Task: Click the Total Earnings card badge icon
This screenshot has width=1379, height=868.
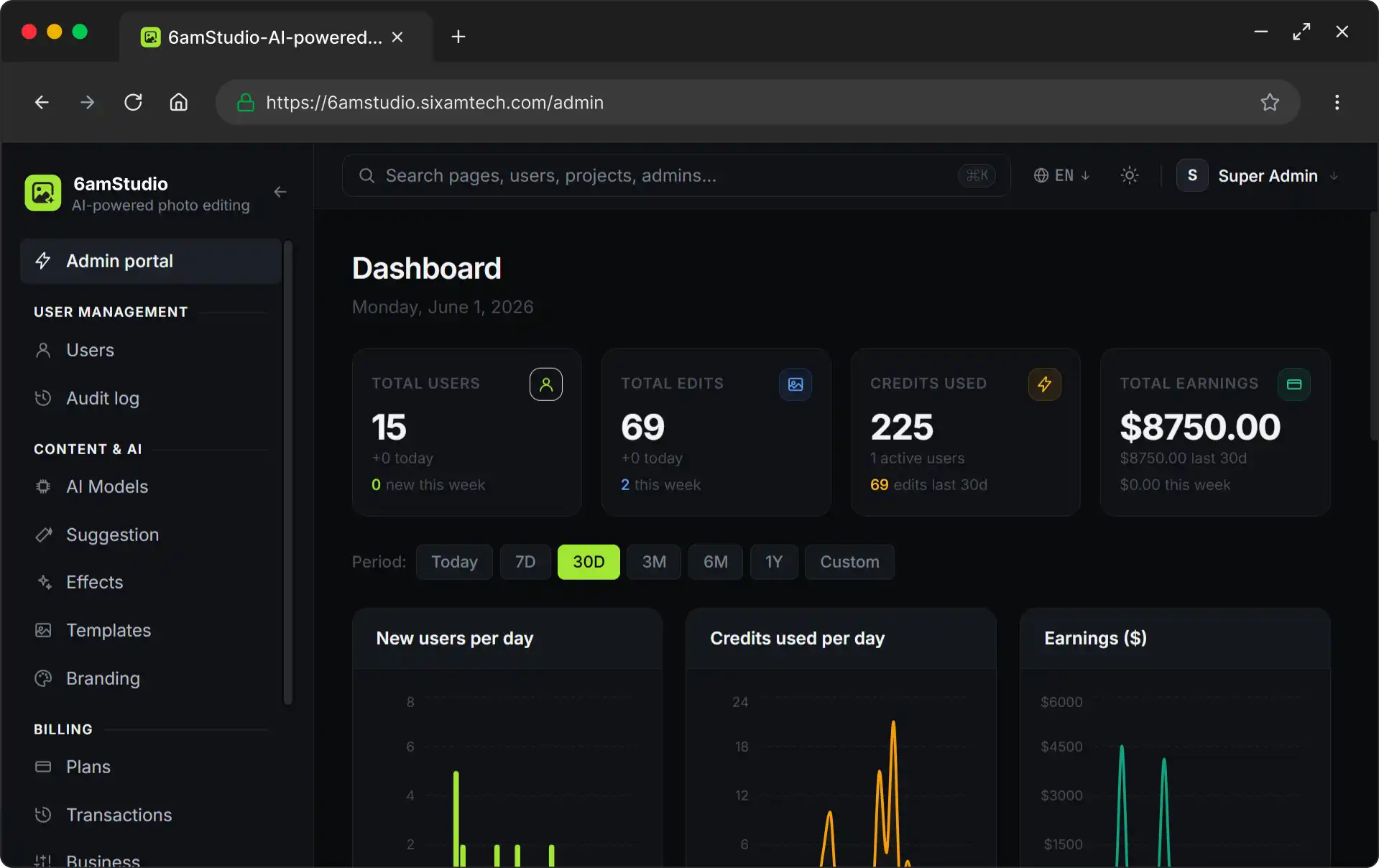Action: coord(1294,384)
